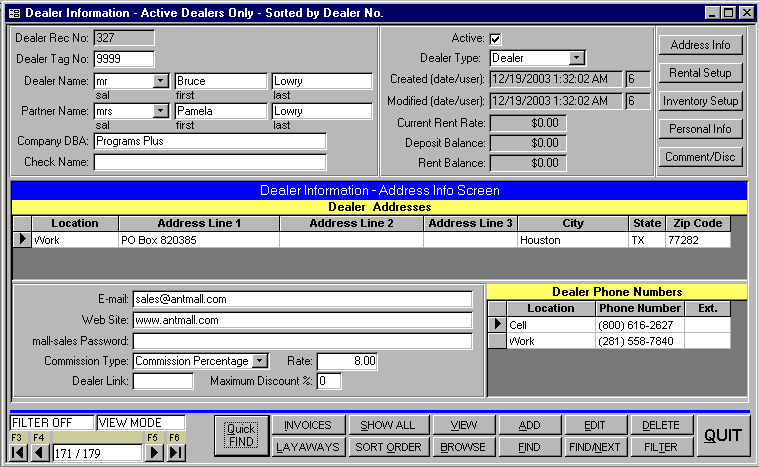Open the Dealer Type dropdown
This screenshot has height=467, width=759.
click(577, 58)
